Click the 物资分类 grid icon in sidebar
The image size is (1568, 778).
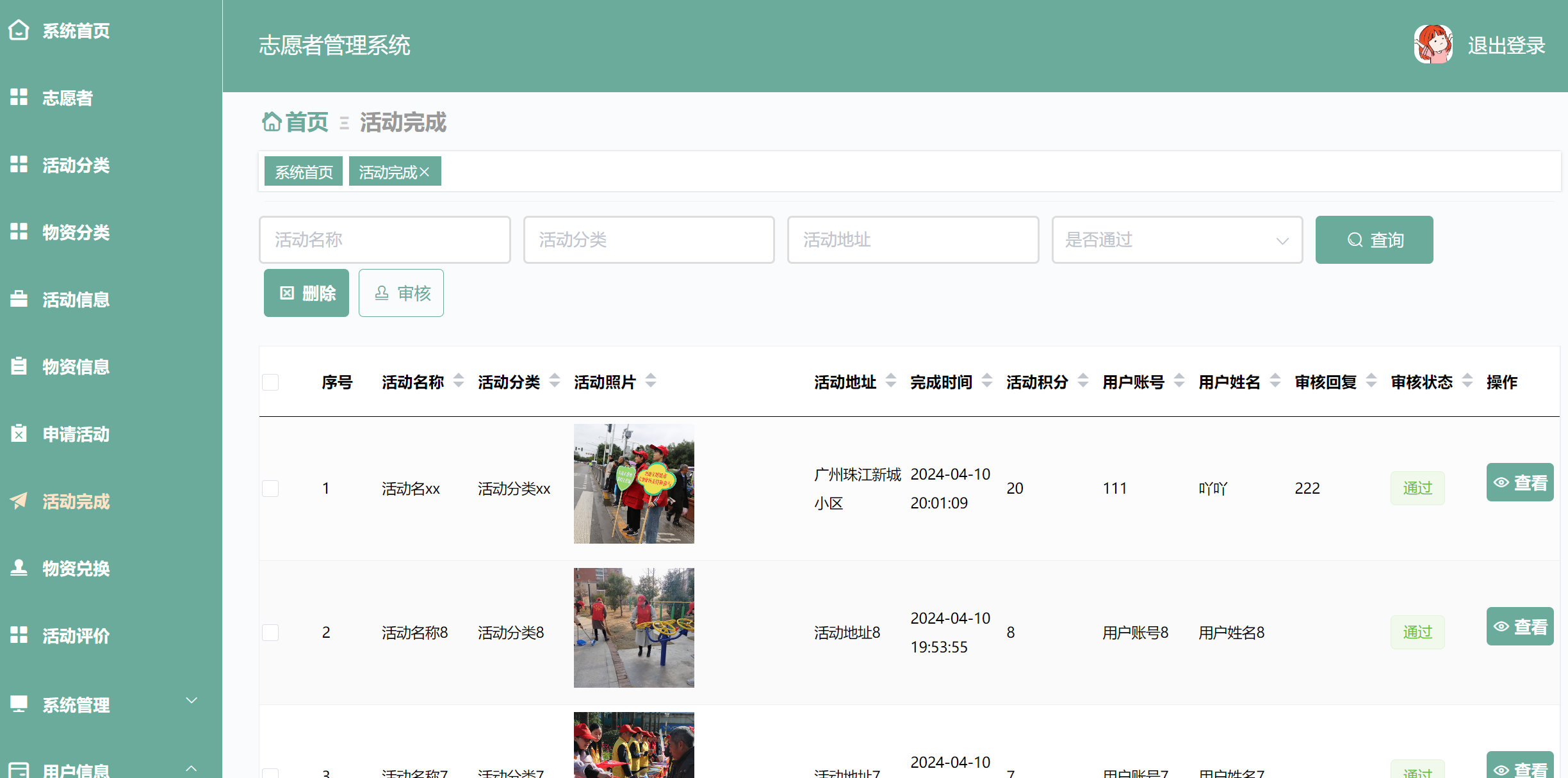tap(19, 232)
